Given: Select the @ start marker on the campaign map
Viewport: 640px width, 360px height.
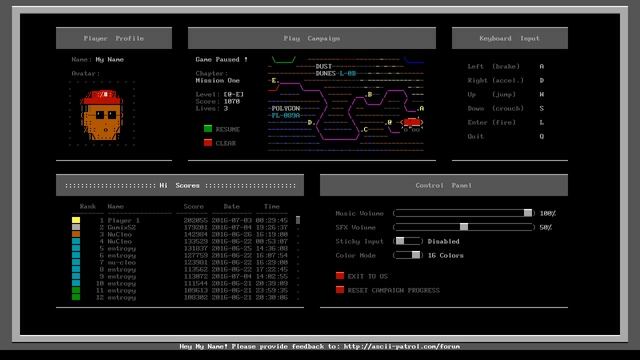Looking at the screenshot, I should (389, 122).
